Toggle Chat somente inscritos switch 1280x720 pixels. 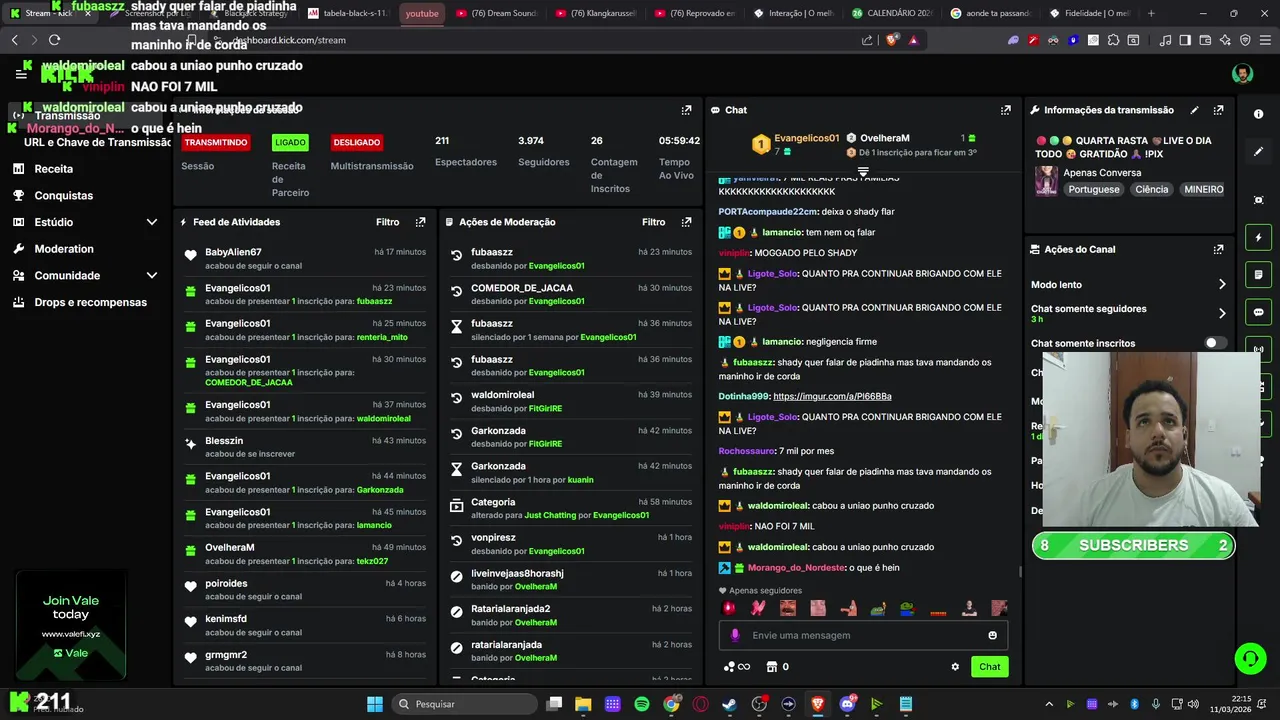tap(1215, 343)
